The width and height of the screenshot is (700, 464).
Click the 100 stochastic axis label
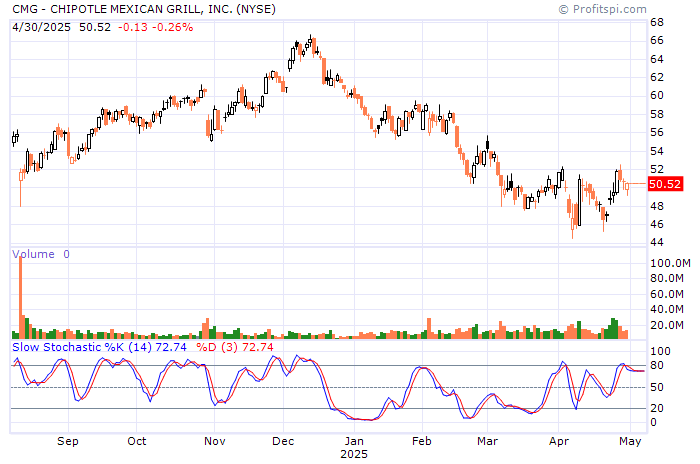(x=660, y=351)
